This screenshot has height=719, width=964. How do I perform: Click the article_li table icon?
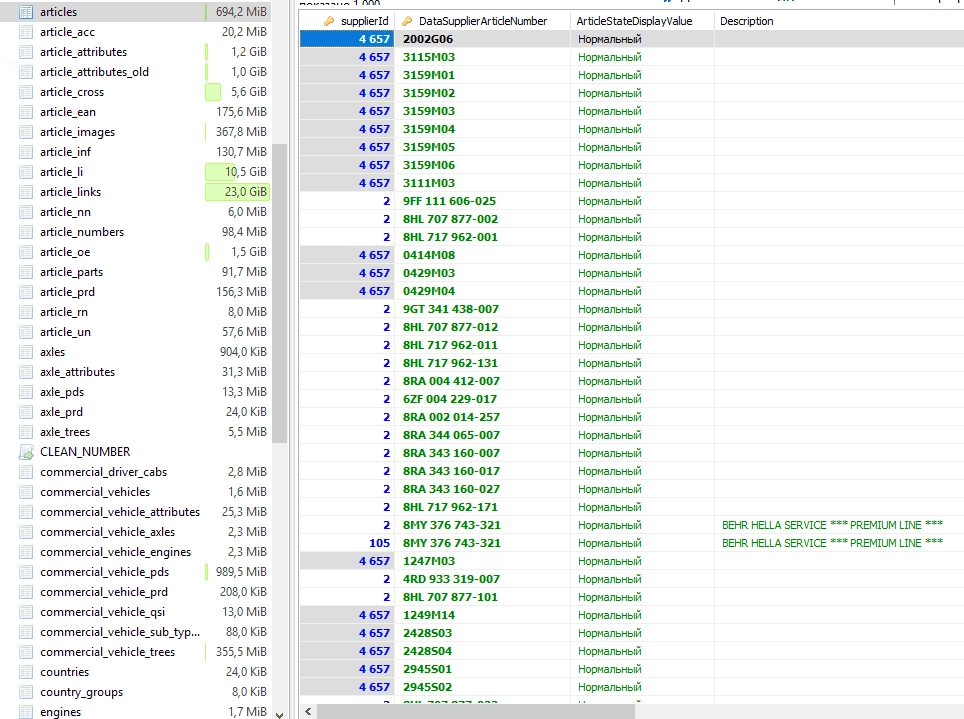click(x=26, y=172)
